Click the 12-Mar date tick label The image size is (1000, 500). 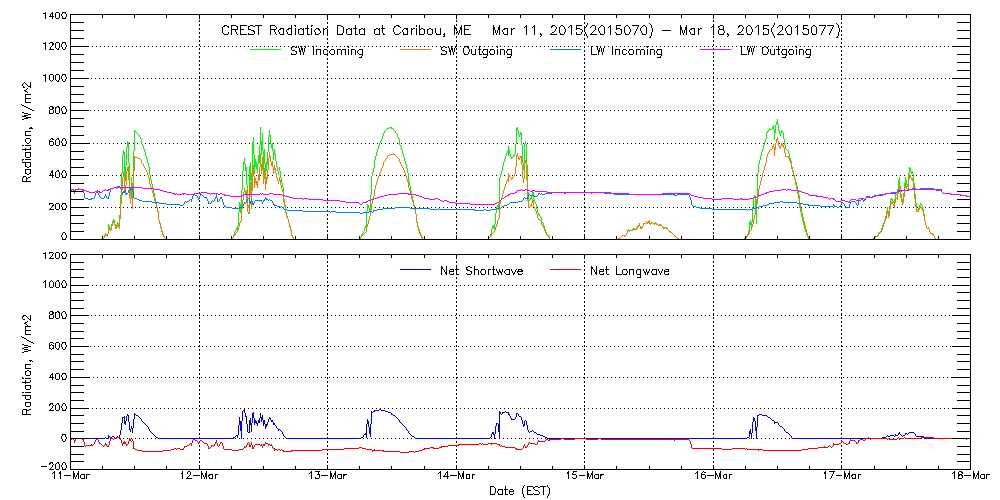199,476
